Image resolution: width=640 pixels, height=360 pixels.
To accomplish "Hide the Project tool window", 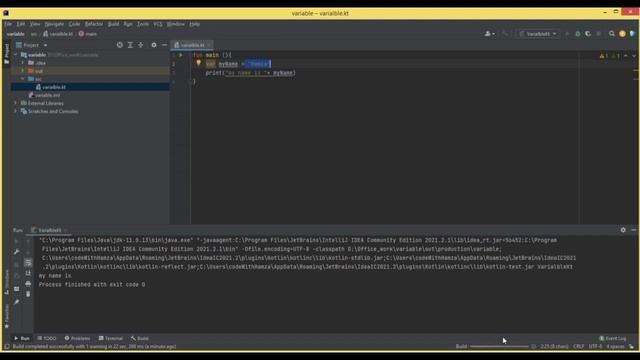I will pos(164,45).
